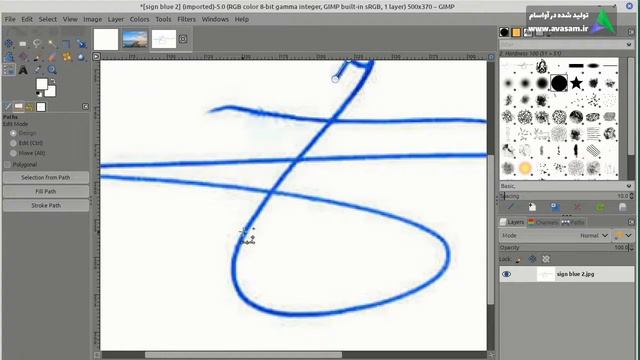Screen dimensions: 640x360
Task: Open the Layers dock tab configuration menu
Action: (631, 222)
